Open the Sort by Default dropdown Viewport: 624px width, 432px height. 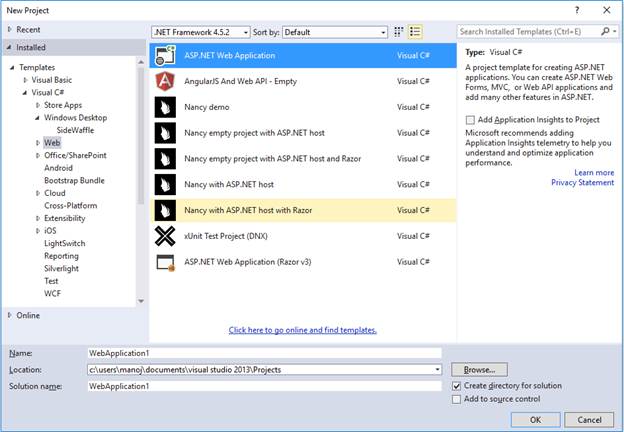click(x=383, y=32)
